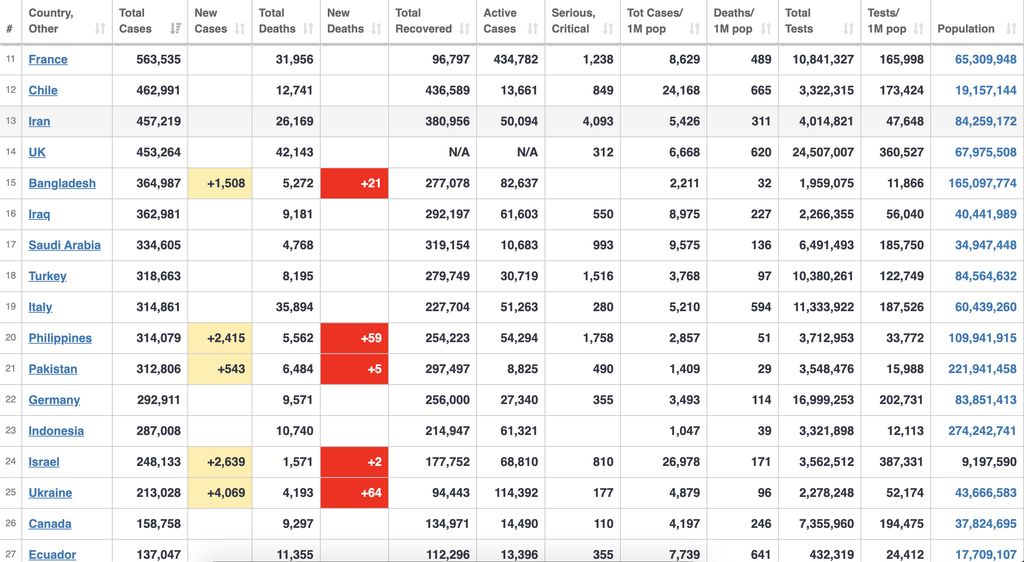This screenshot has width=1024, height=562.
Task: Click Indonesia population 274,242,741 link
Action: click(x=982, y=431)
